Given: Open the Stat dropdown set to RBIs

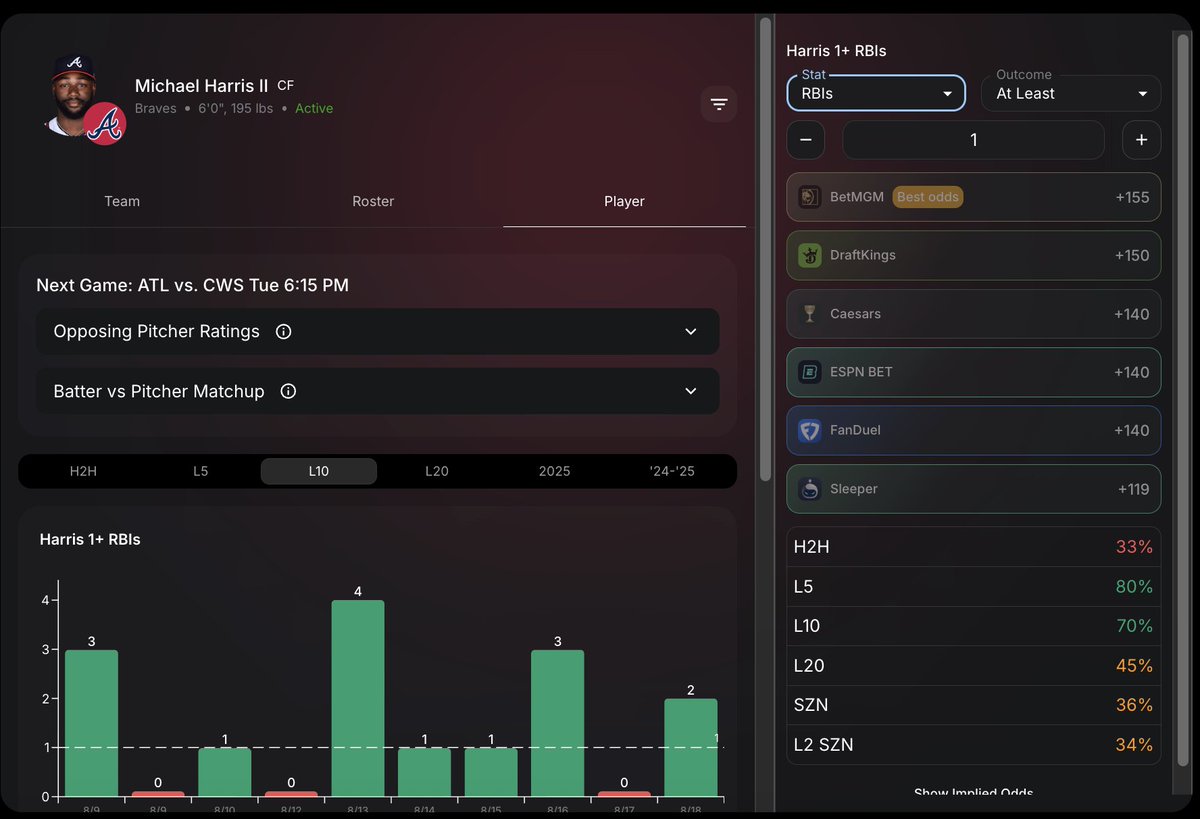Looking at the screenshot, I should [x=876, y=93].
